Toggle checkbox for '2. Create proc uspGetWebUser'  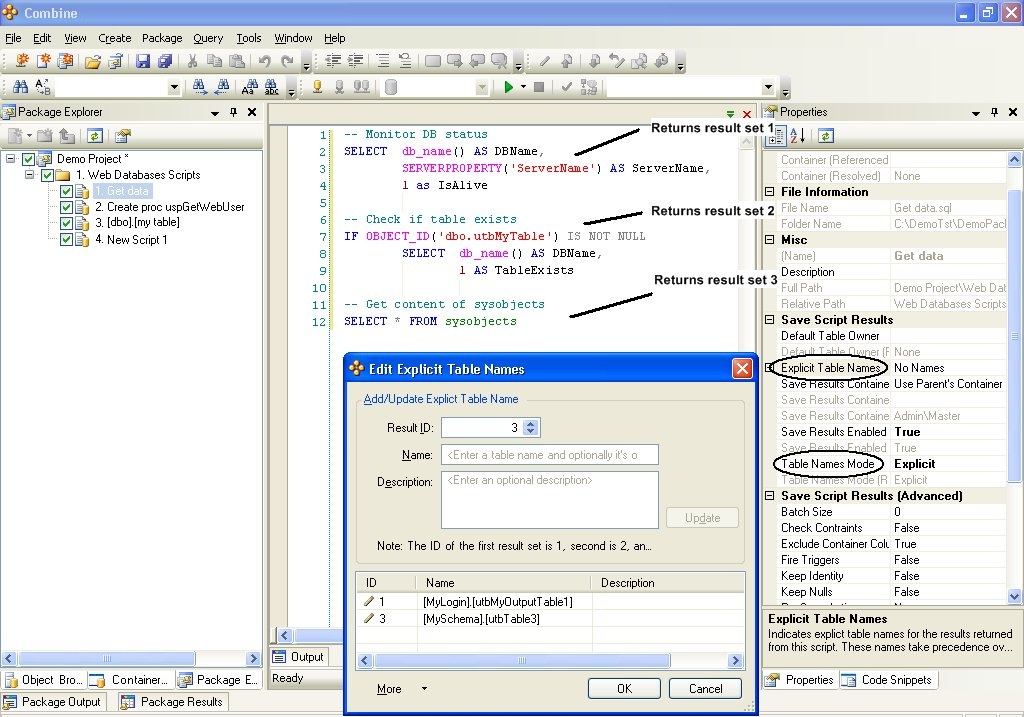coord(66,208)
